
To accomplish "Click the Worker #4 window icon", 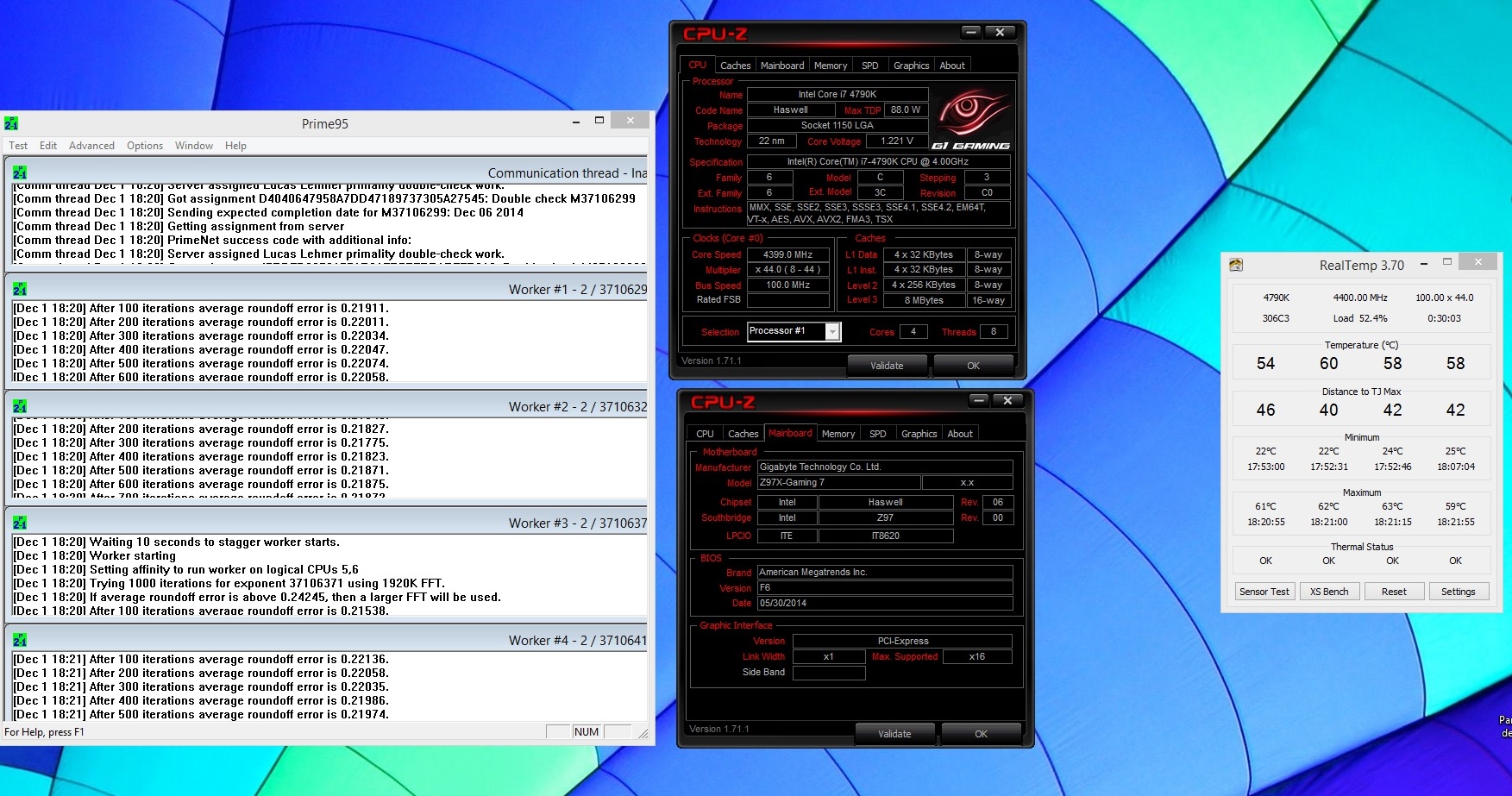I will [20, 640].
